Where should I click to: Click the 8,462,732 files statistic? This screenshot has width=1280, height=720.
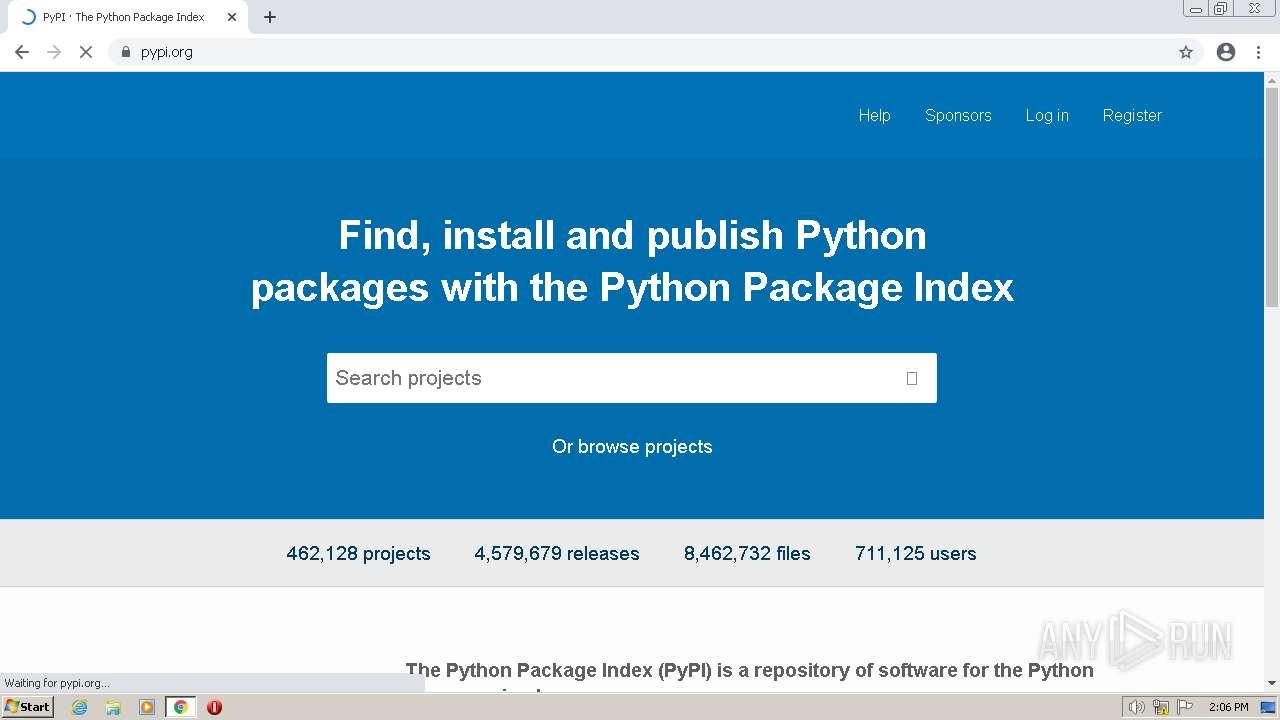[x=747, y=553]
